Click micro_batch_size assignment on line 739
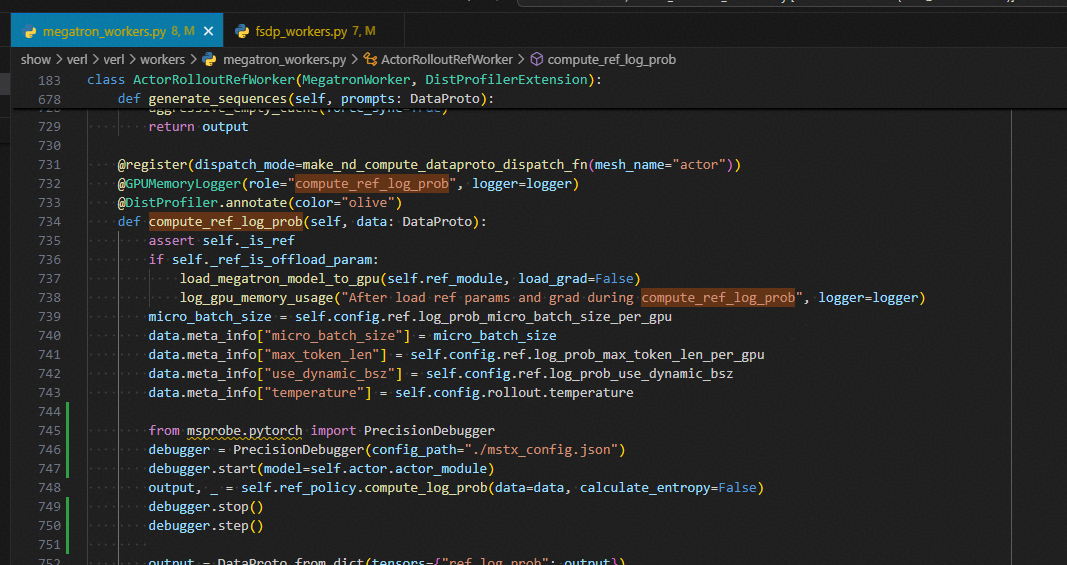This screenshot has width=1067, height=565. pyautogui.click(x=410, y=317)
